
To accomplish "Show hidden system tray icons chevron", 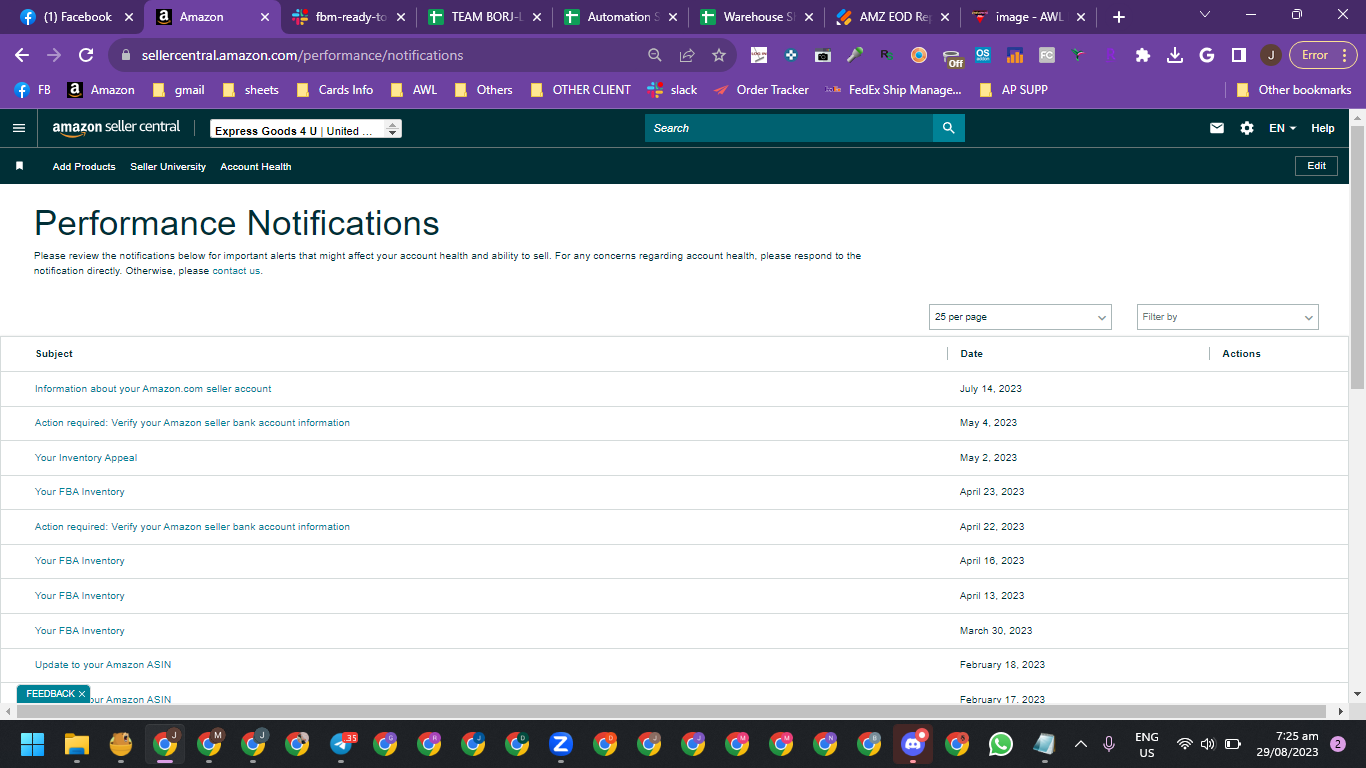I will [x=1080, y=744].
